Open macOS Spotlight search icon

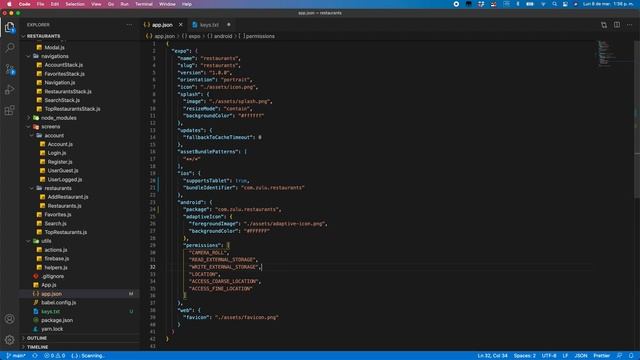(x=554, y=4)
